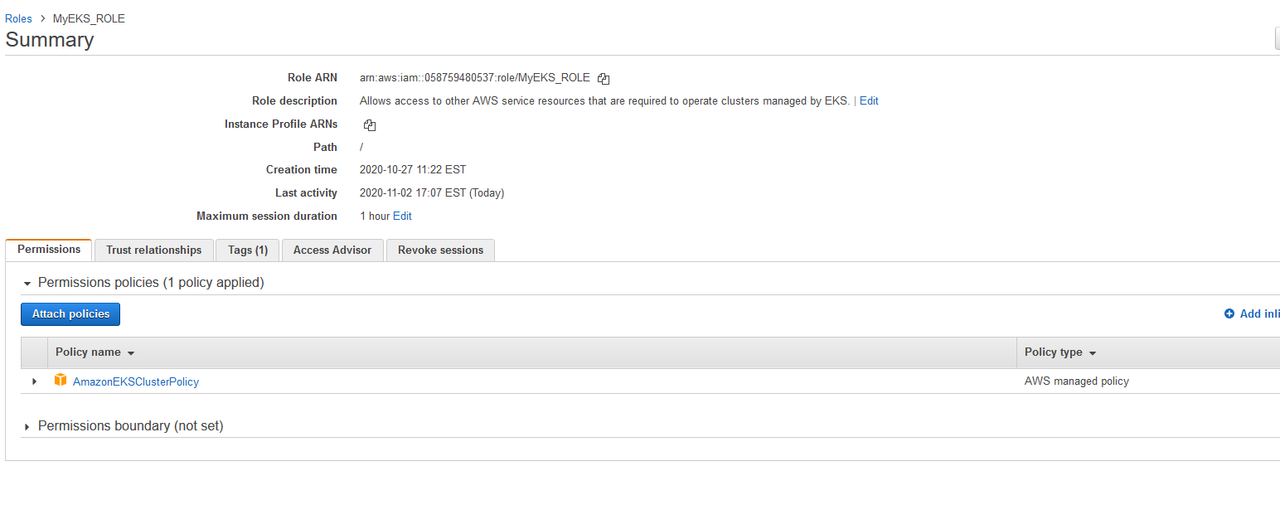Click the Add inline policy link
This screenshot has height=525, width=1280.
(1258, 314)
